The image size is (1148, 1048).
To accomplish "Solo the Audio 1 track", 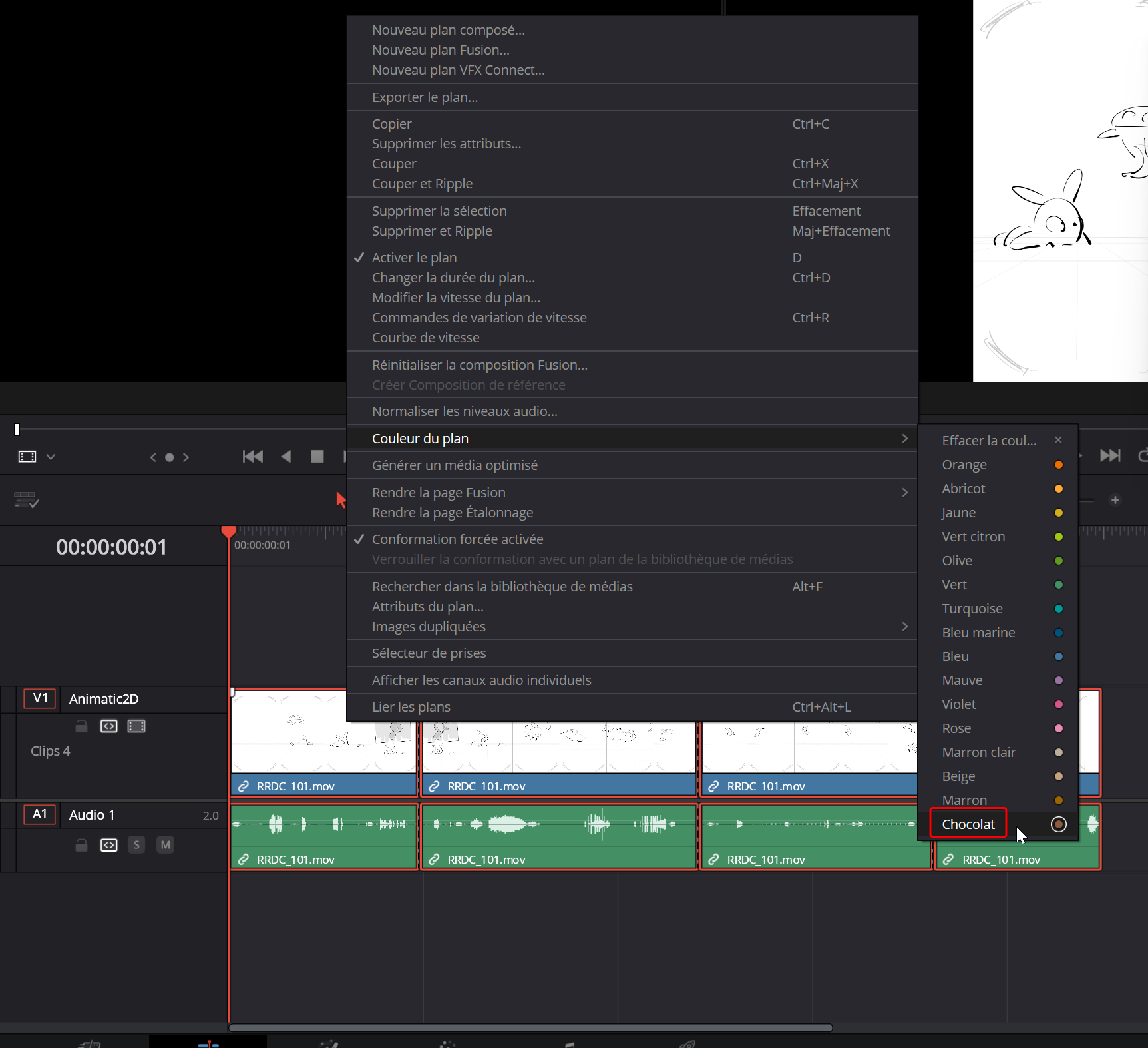I will (136, 845).
